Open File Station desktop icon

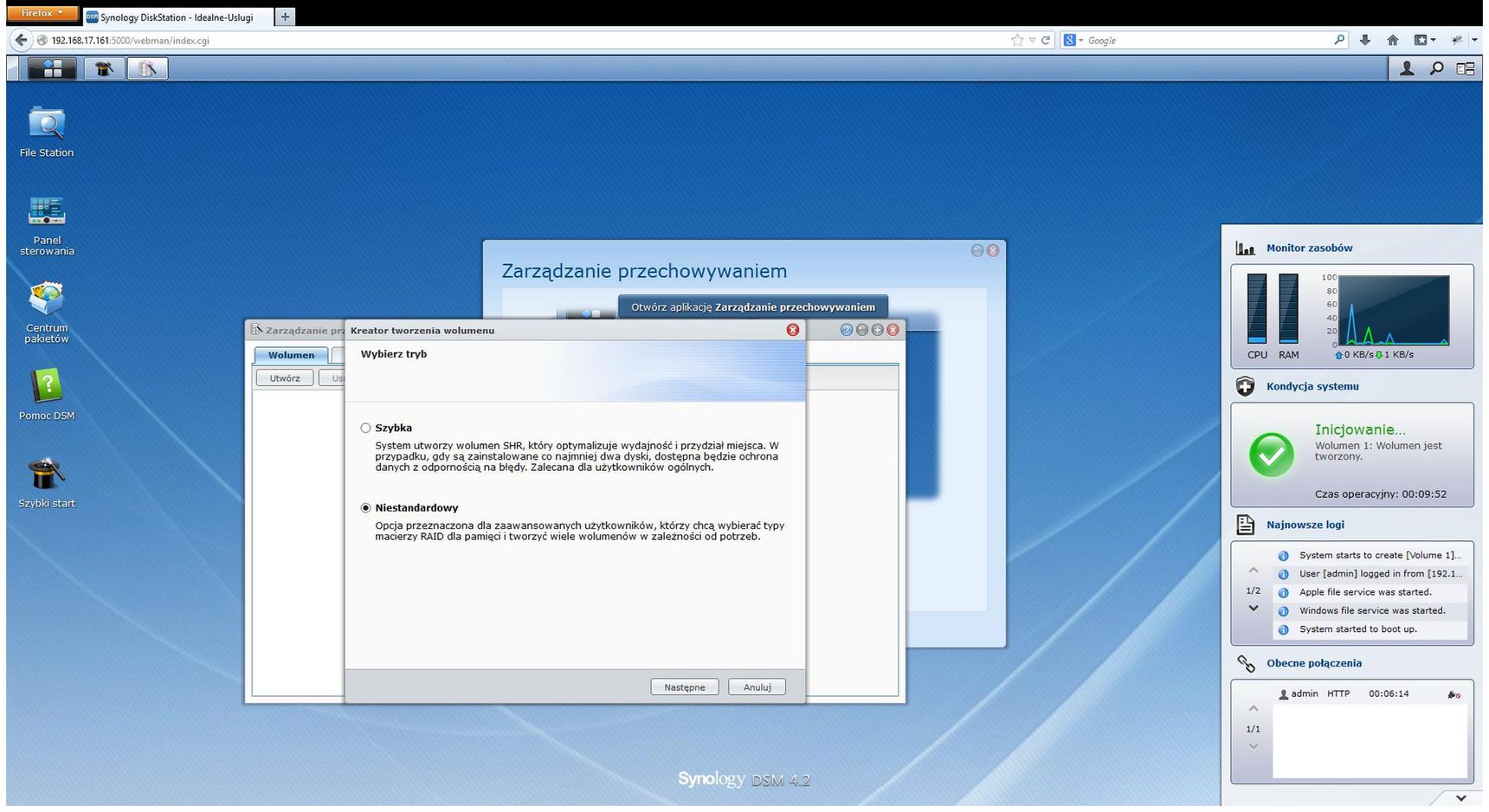(47, 132)
